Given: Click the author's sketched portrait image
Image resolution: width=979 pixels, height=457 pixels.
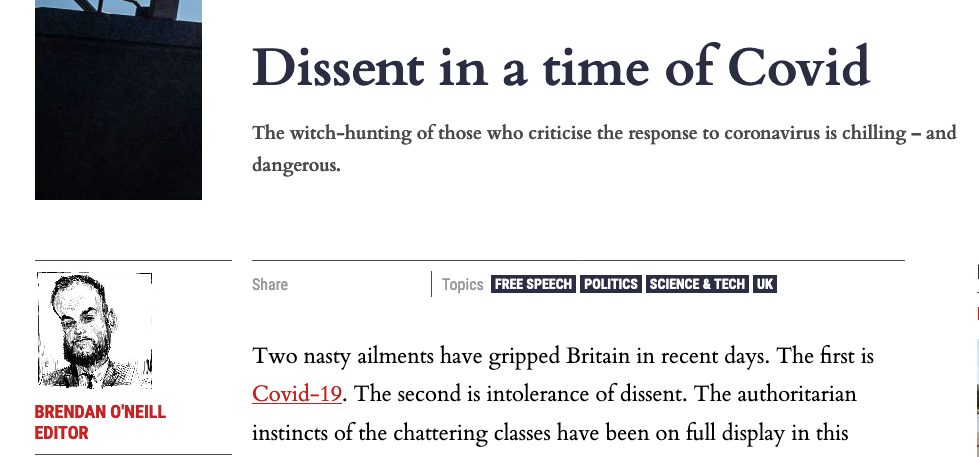Looking at the screenshot, I should [94, 330].
